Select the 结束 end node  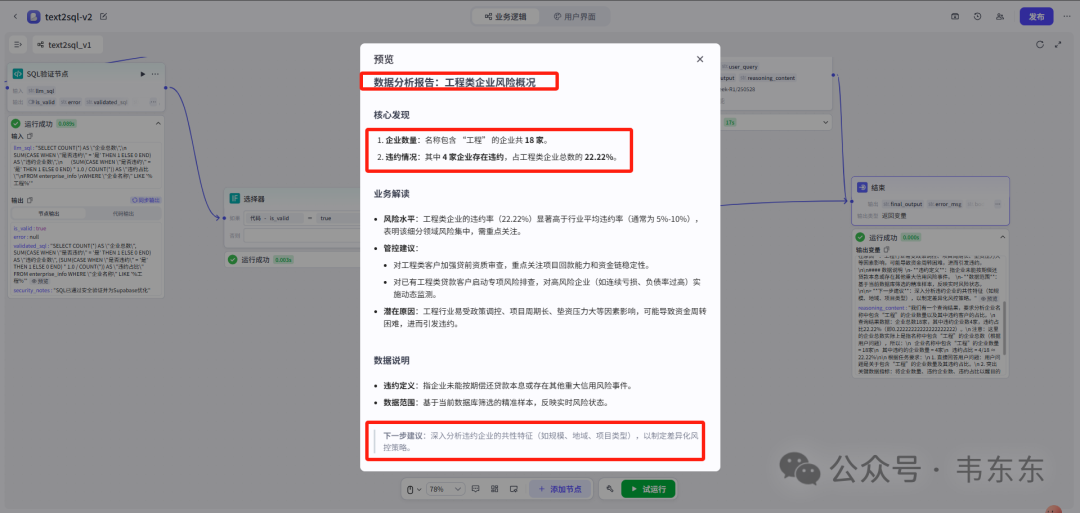click(x=931, y=200)
